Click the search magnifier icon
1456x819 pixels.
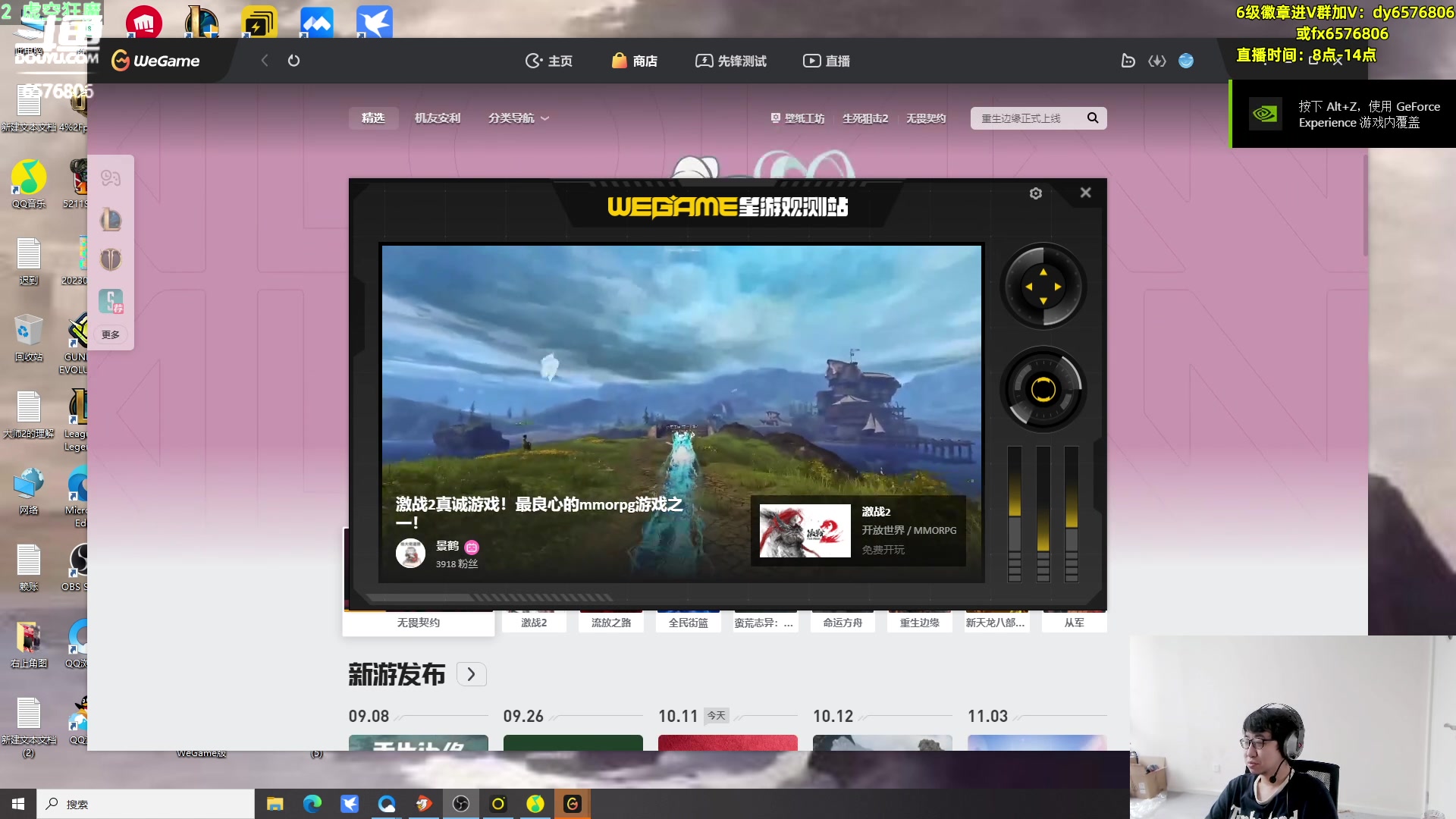(x=1093, y=118)
